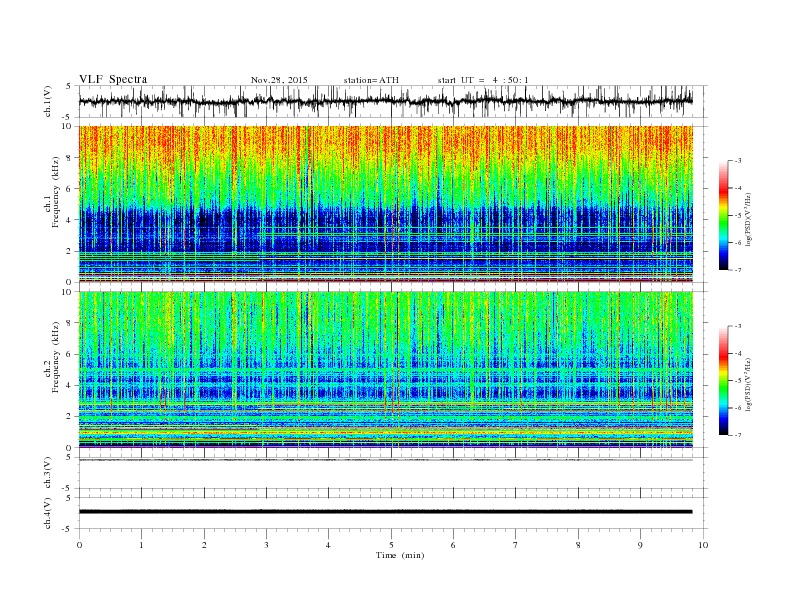Click the "station=ATH" header label
Viewport: 792px width, 612px height.
(x=371, y=80)
